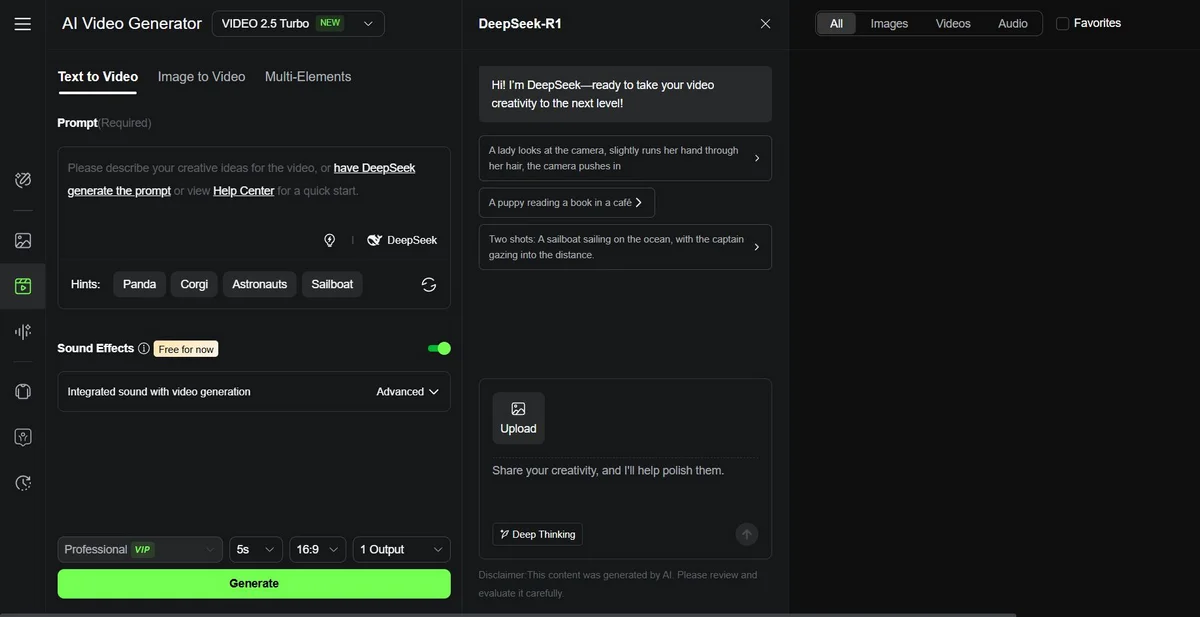Click the send arrow button in chat
The image size is (1200, 617).
coord(747,534)
